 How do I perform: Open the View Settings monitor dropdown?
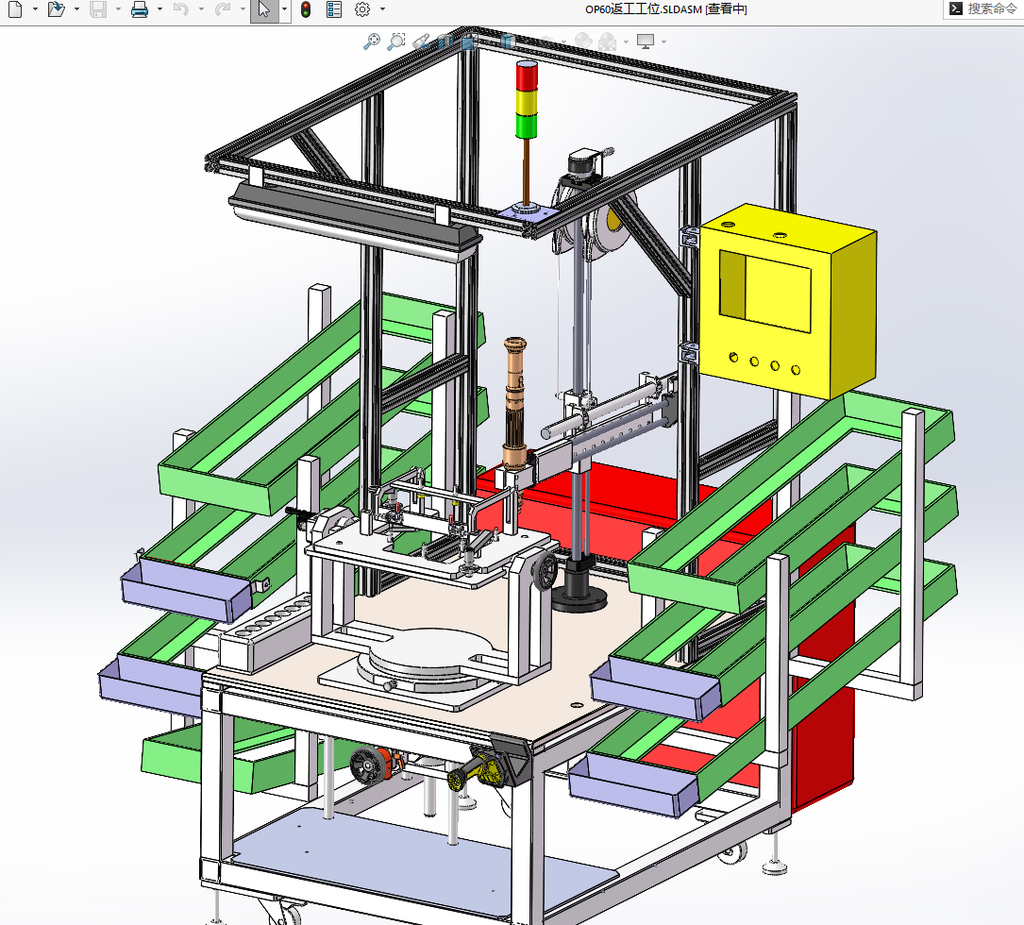(664, 42)
